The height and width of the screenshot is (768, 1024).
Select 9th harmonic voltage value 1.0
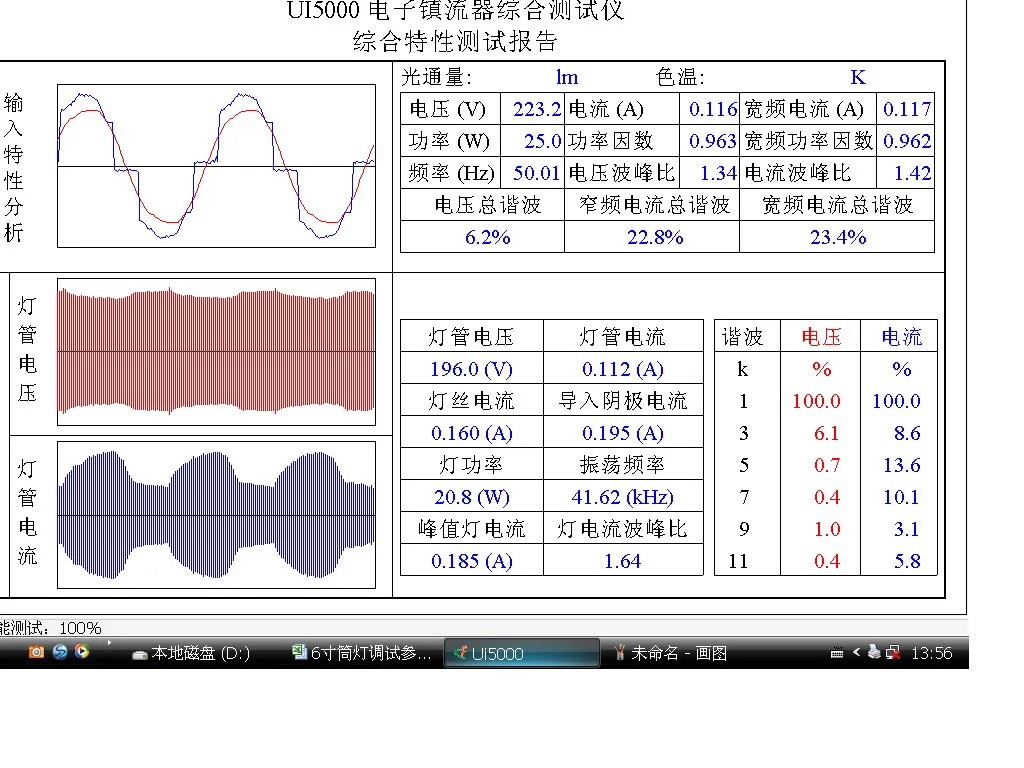(x=827, y=530)
